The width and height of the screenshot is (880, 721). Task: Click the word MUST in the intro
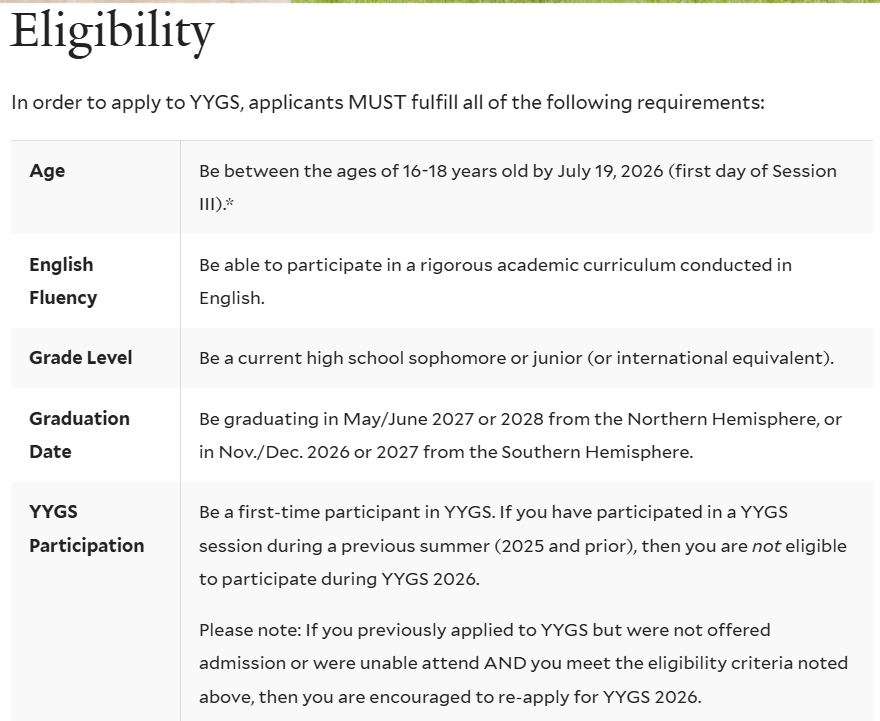[376, 103]
